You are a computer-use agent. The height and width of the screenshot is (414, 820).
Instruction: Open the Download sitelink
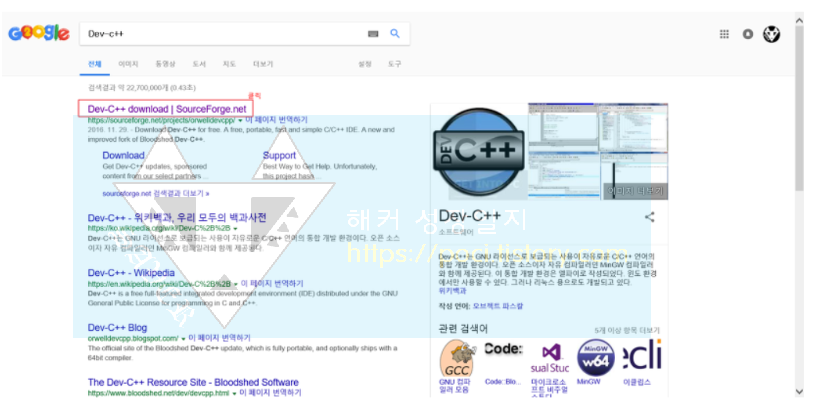[123, 155]
